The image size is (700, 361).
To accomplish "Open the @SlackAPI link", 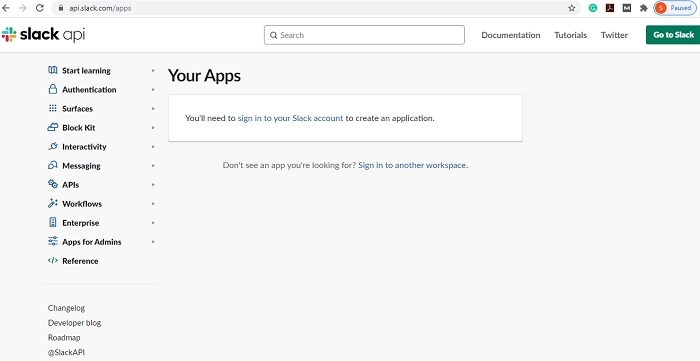I will (x=67, y=352).
